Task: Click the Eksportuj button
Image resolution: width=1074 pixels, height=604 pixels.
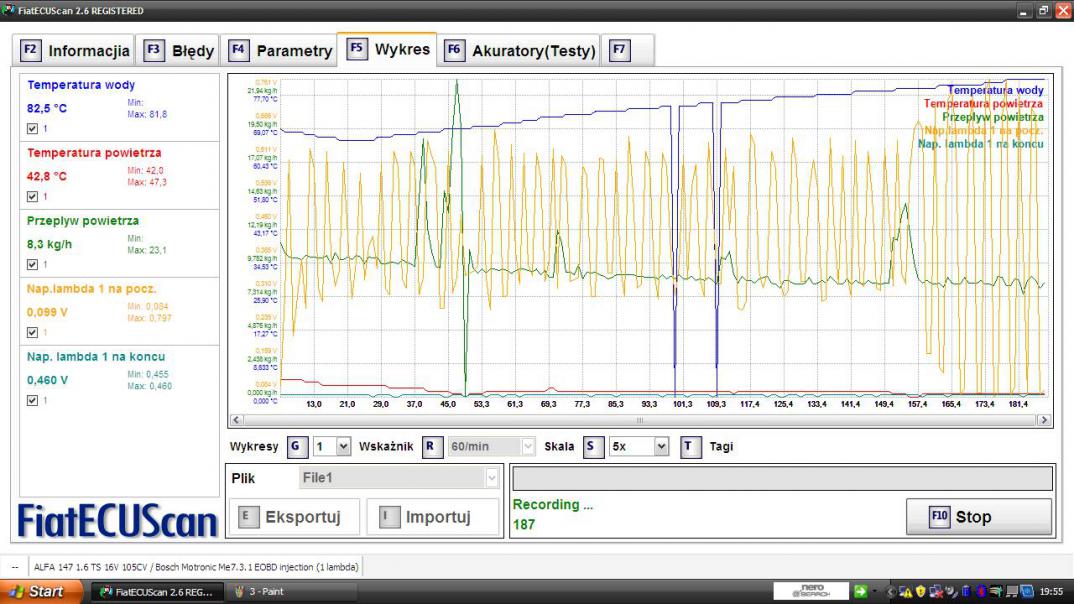Action: pyautogui.click(x=294, y=517)
